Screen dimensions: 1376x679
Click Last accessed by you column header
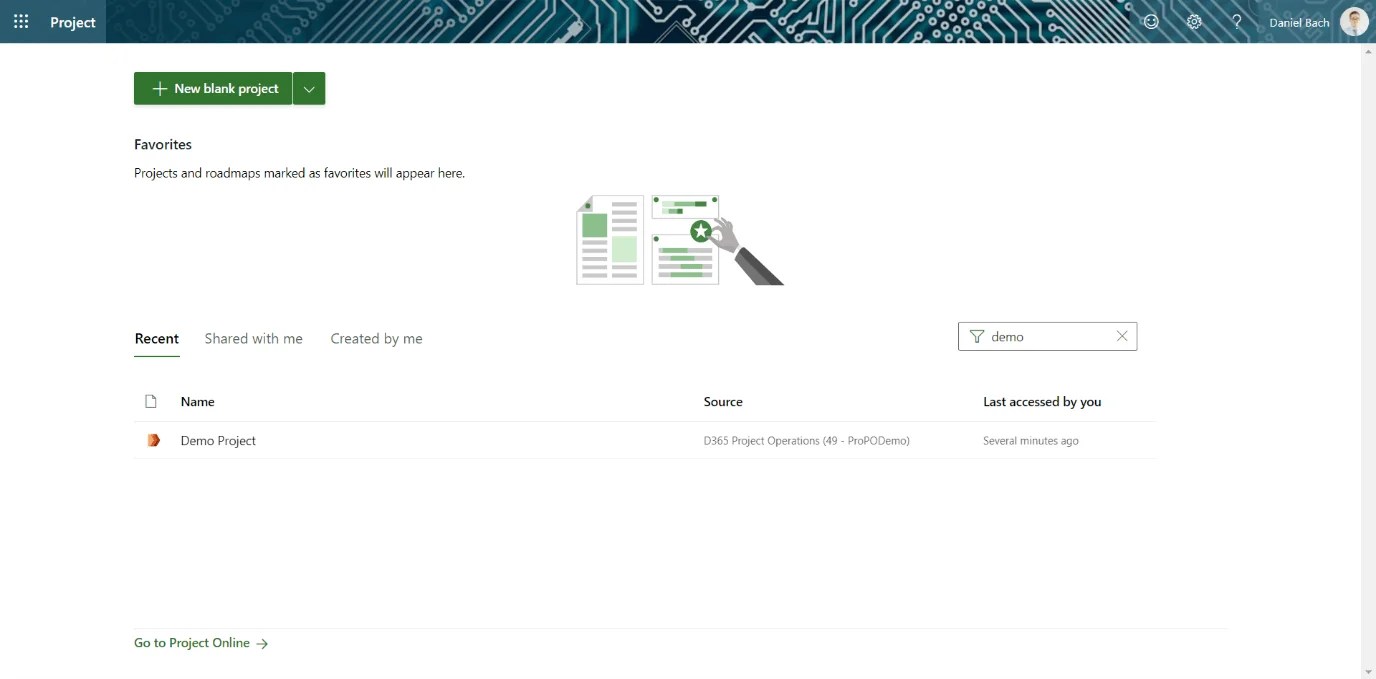pyautogui.click(x=1042, y=402)
